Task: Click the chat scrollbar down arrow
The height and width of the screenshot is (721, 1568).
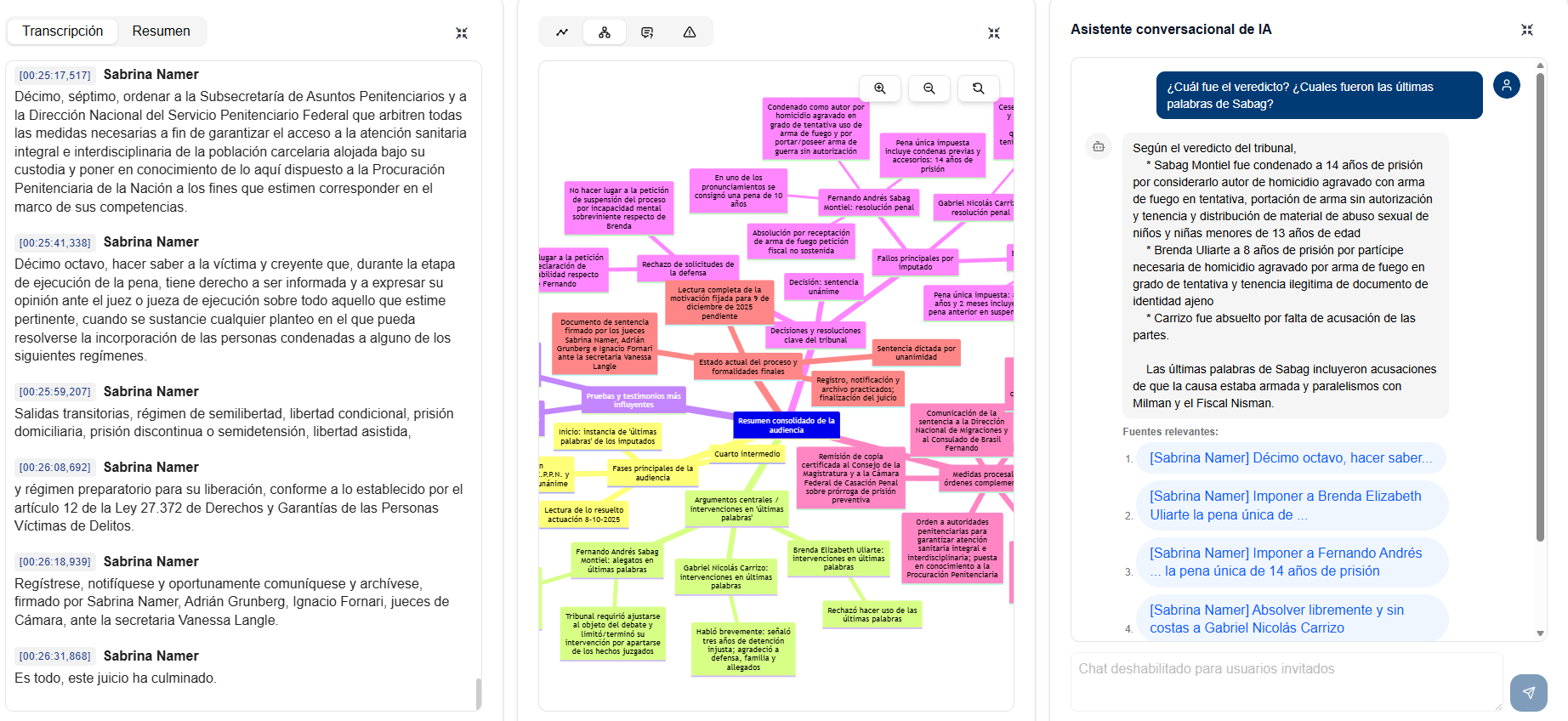Action: coord(1540,633)
